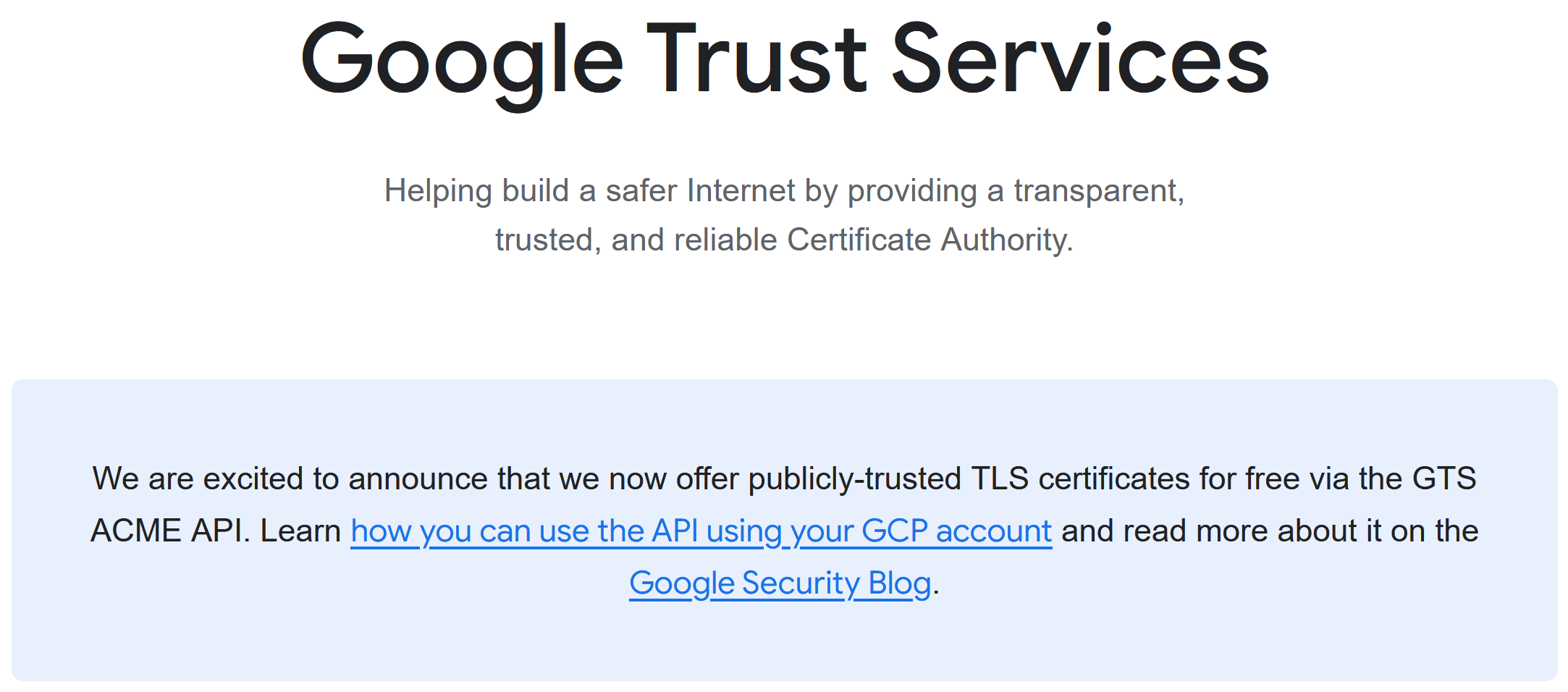Click the 'trusted, and reliable Certificate Authority' line
Screen dimensions: 1568x692
(784, 240)
